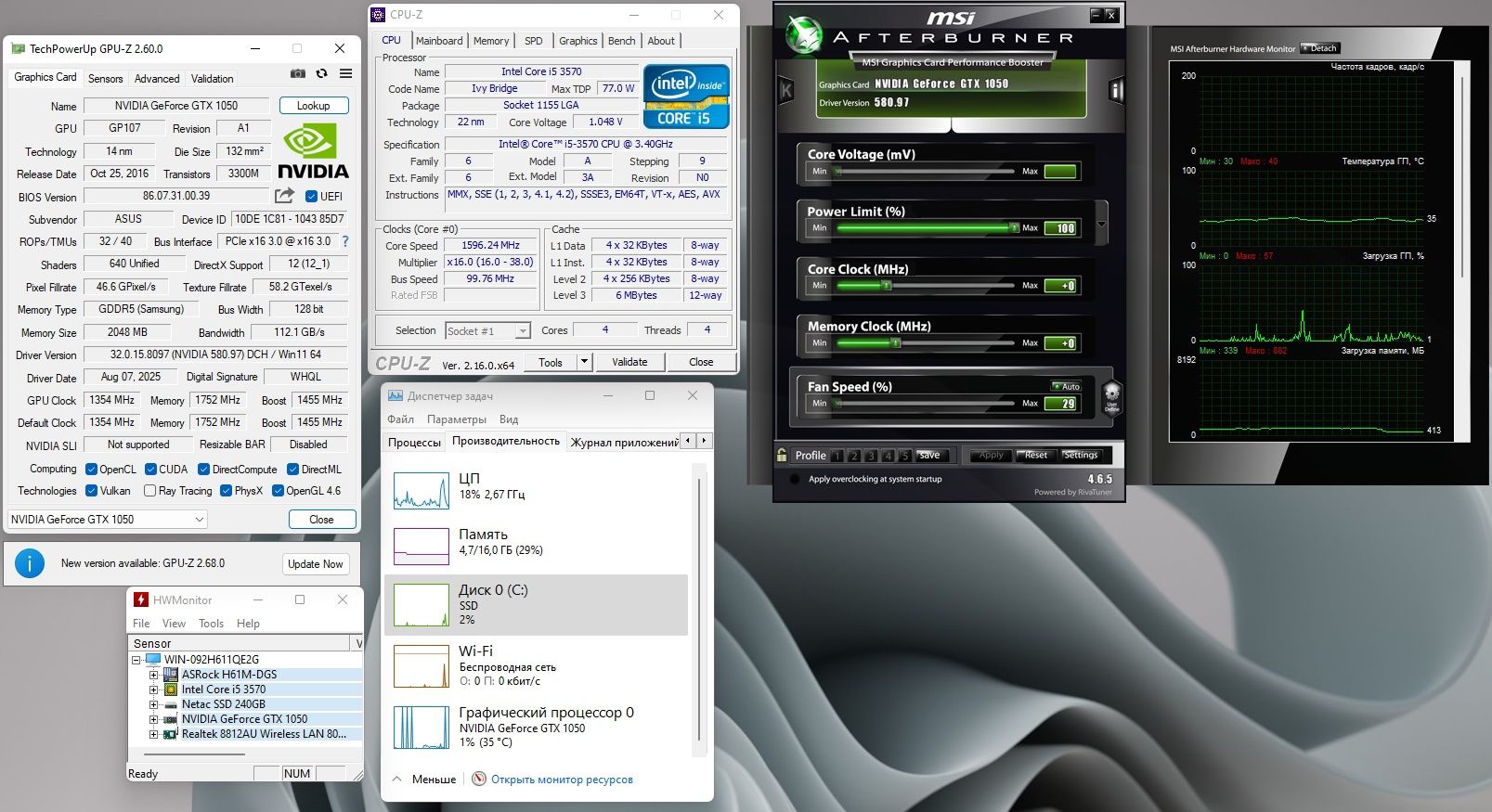Toggle the OpenGL 4.6 checkbox
Screen dimensions: 1492x812
(x=278, y=491)
